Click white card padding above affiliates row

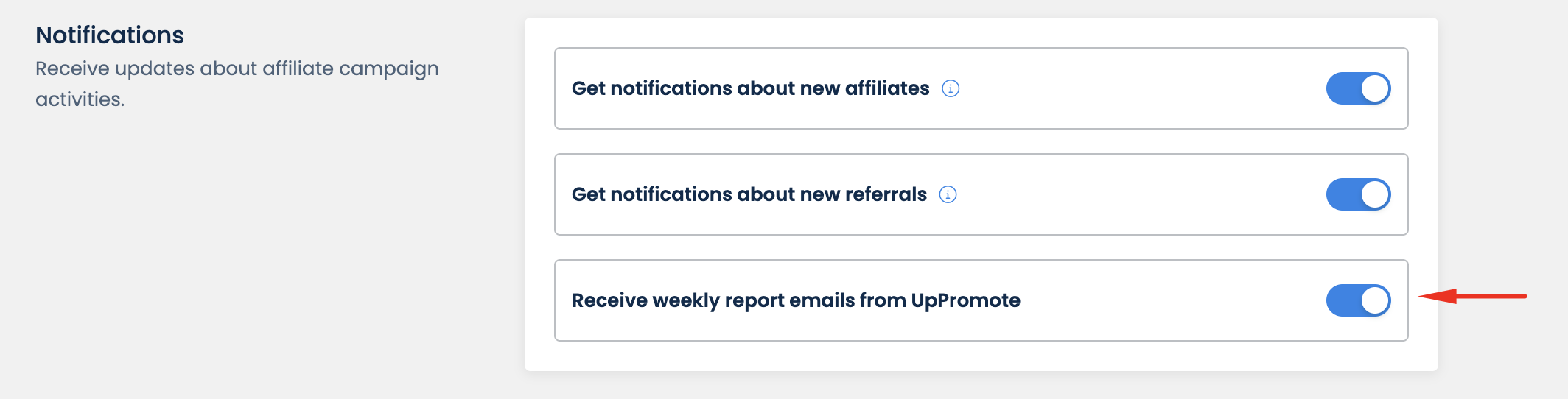(x=980, y=32)
